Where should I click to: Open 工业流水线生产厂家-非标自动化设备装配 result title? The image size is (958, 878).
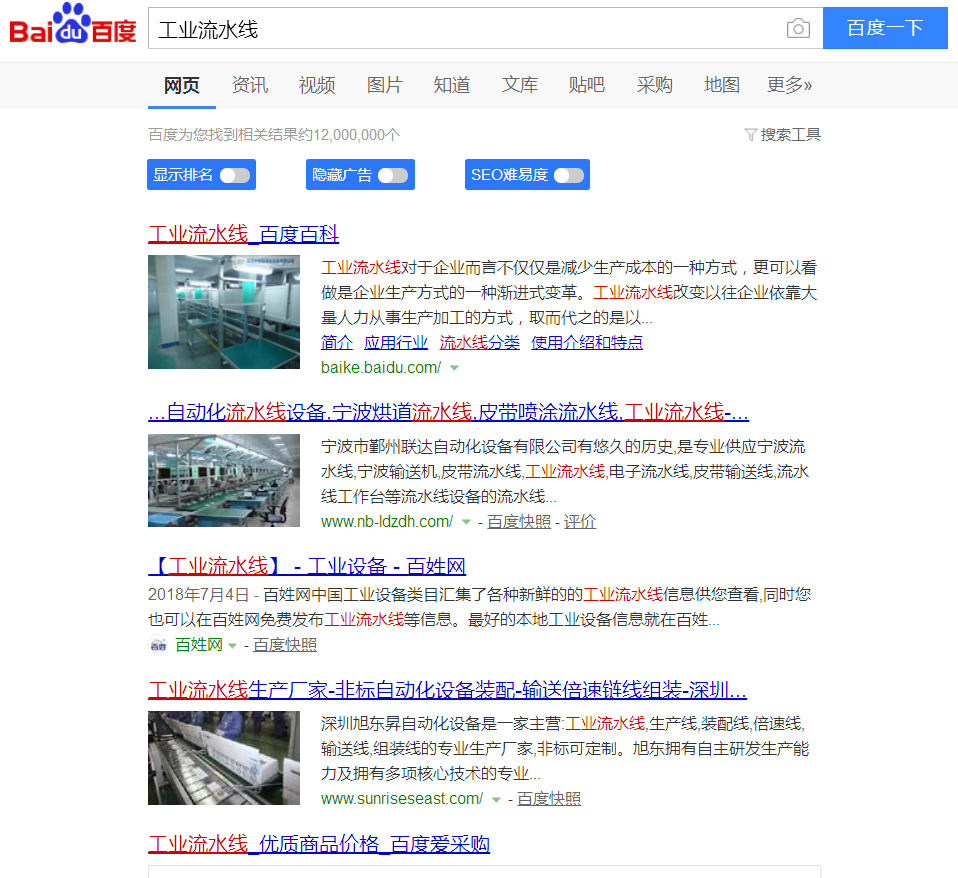447,690
